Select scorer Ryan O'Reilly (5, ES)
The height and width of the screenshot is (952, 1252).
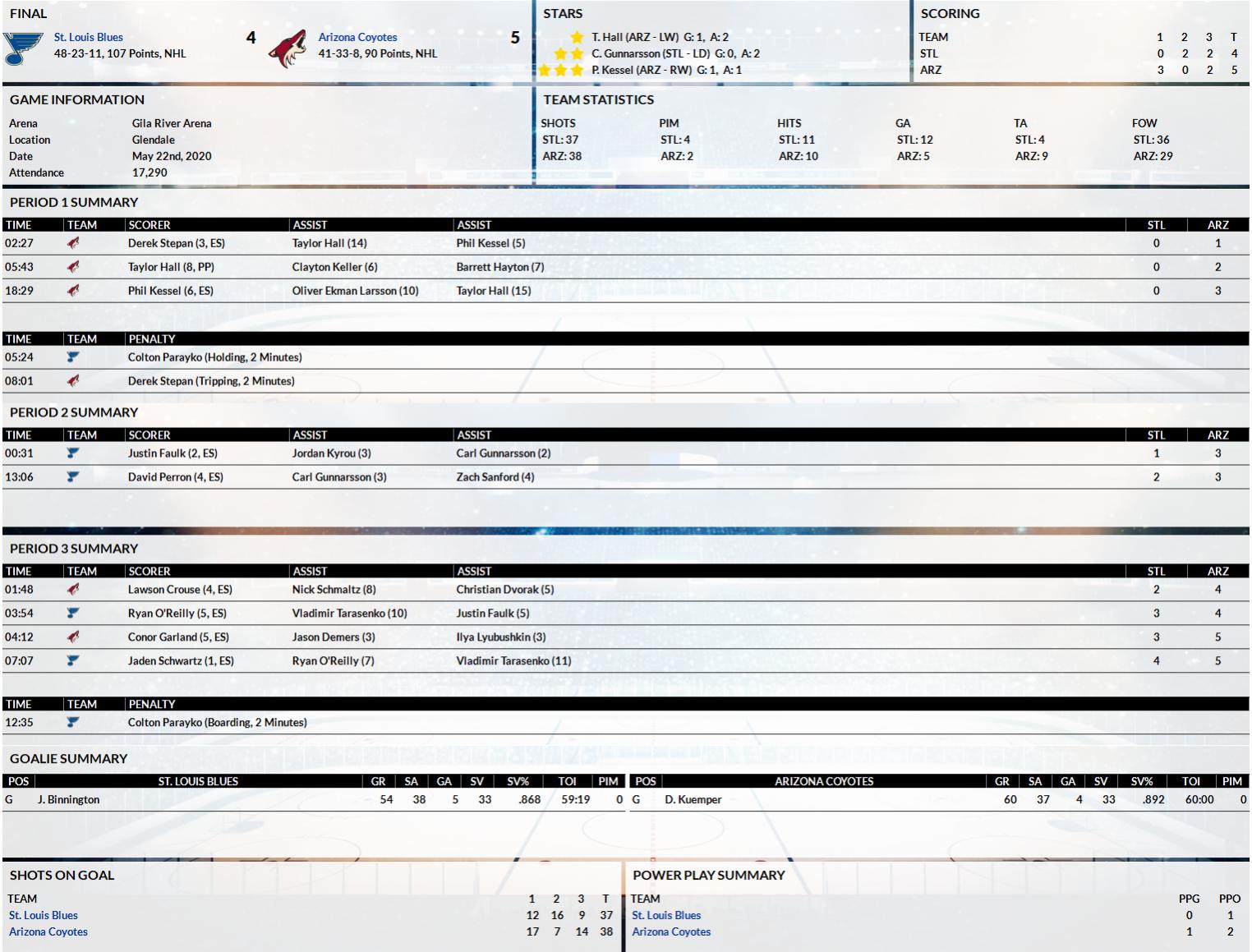coord(177,614)
